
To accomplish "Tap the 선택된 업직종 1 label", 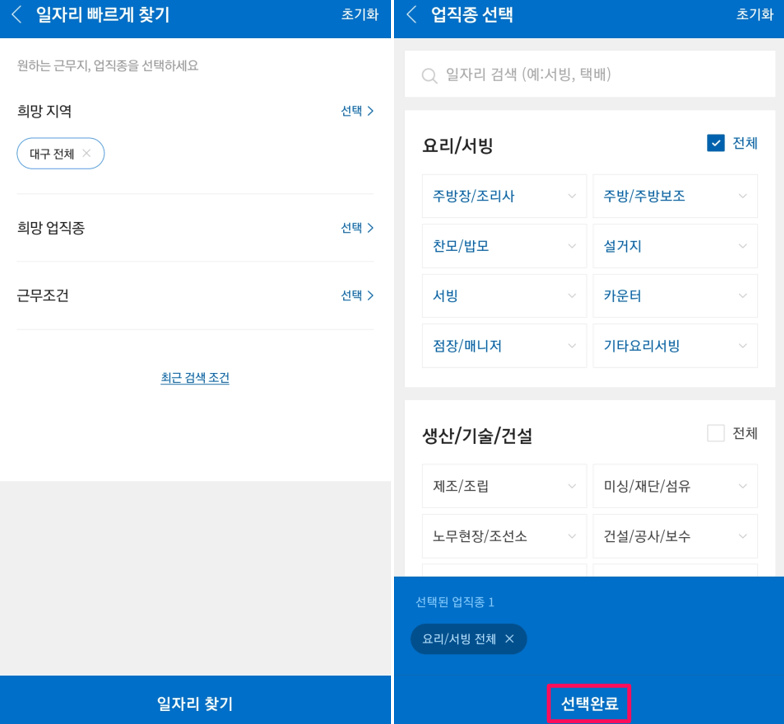I will pos(455,602).
